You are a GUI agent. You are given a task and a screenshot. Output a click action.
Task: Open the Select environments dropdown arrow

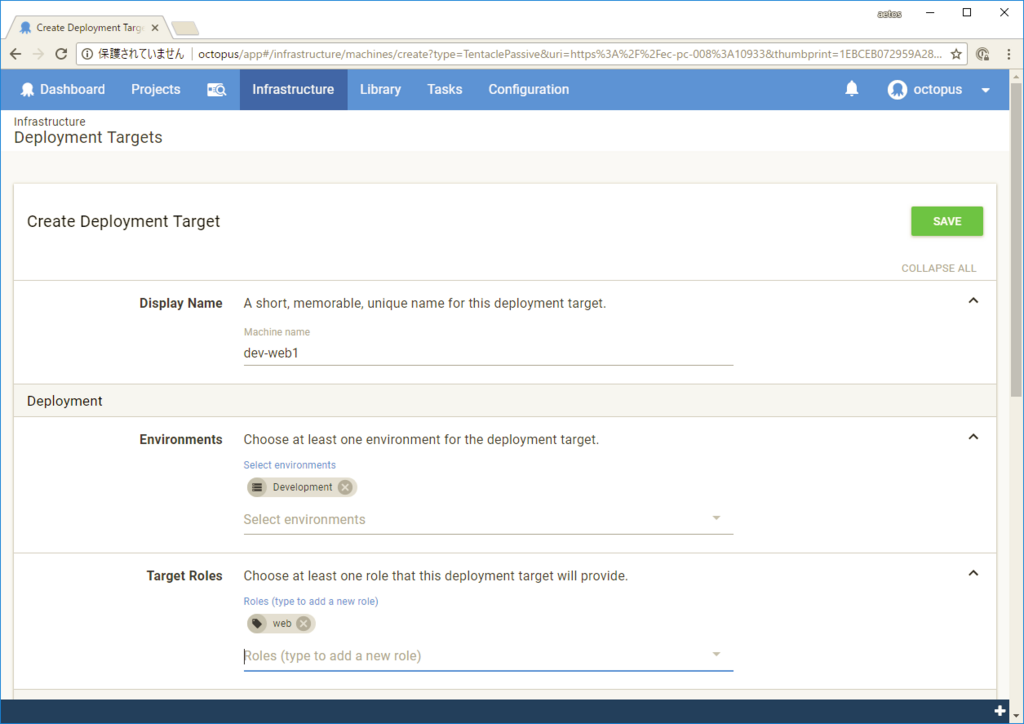click(x=716, y=518)
